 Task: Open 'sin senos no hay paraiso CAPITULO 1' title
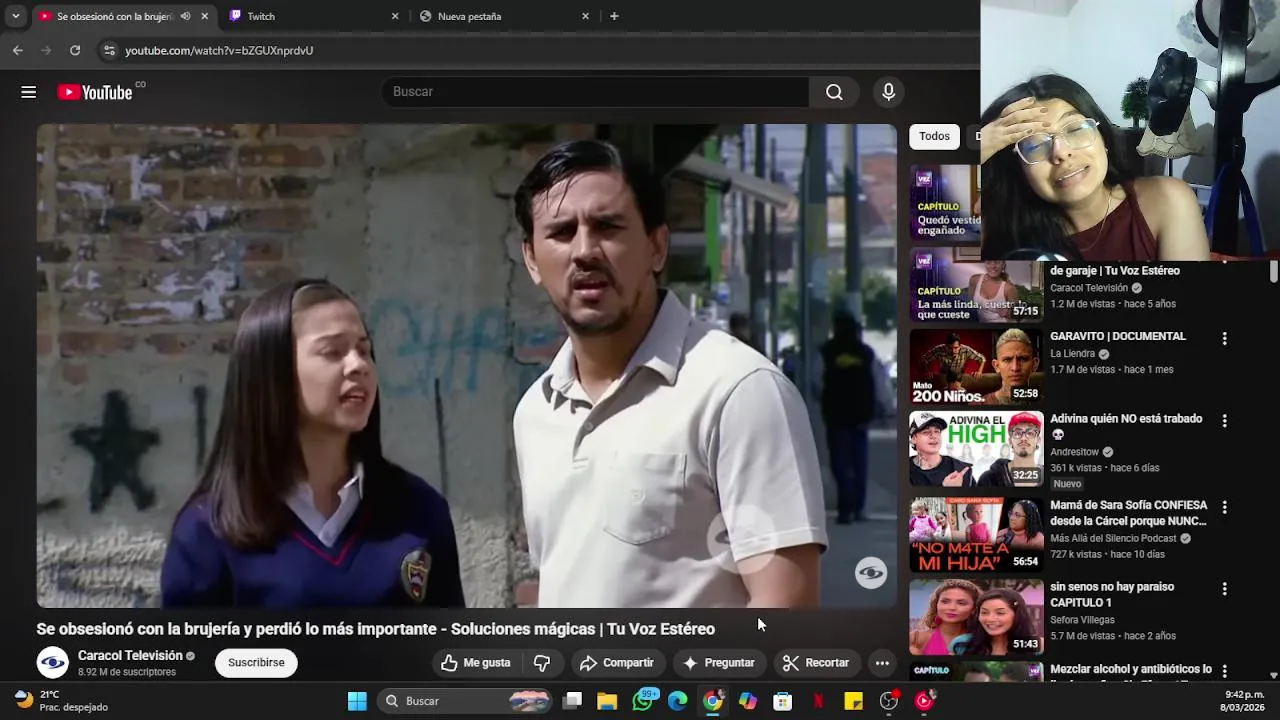tap(1112, 594)
